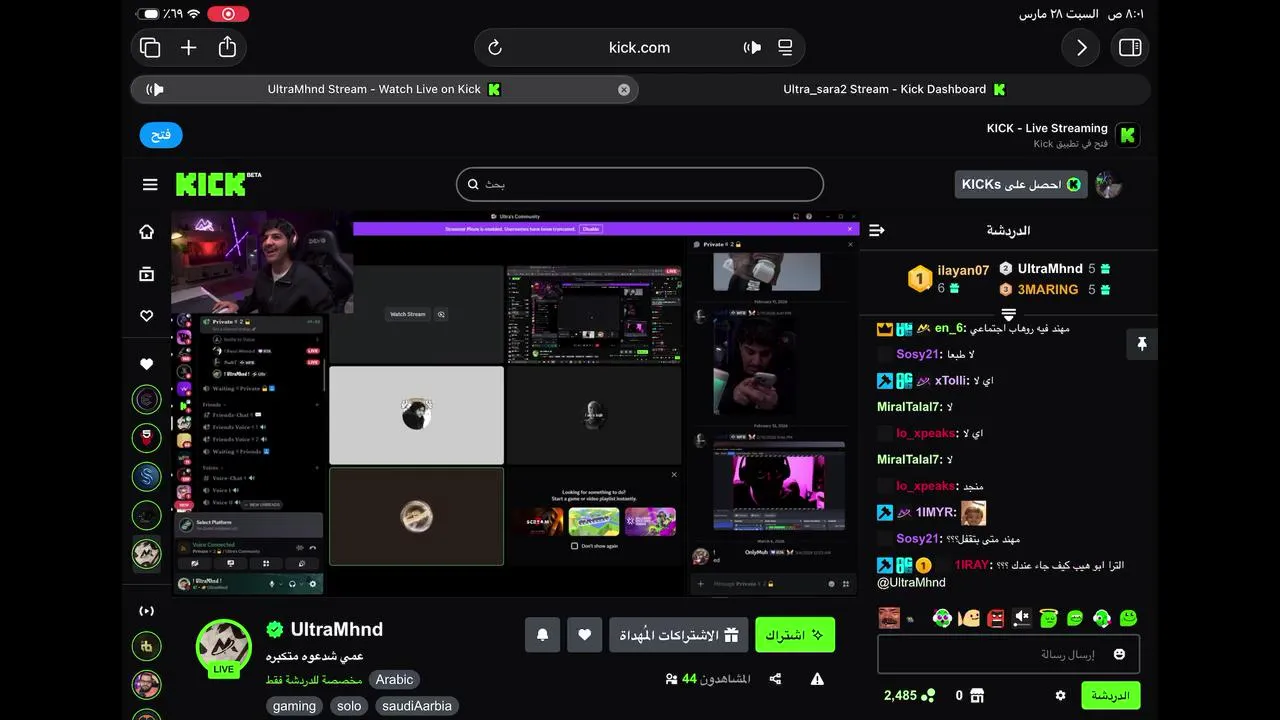The height and width of the screenshot is (720, 1280).
Task: Insert the muted speaker emote
Action: (x=1022, y=618)
